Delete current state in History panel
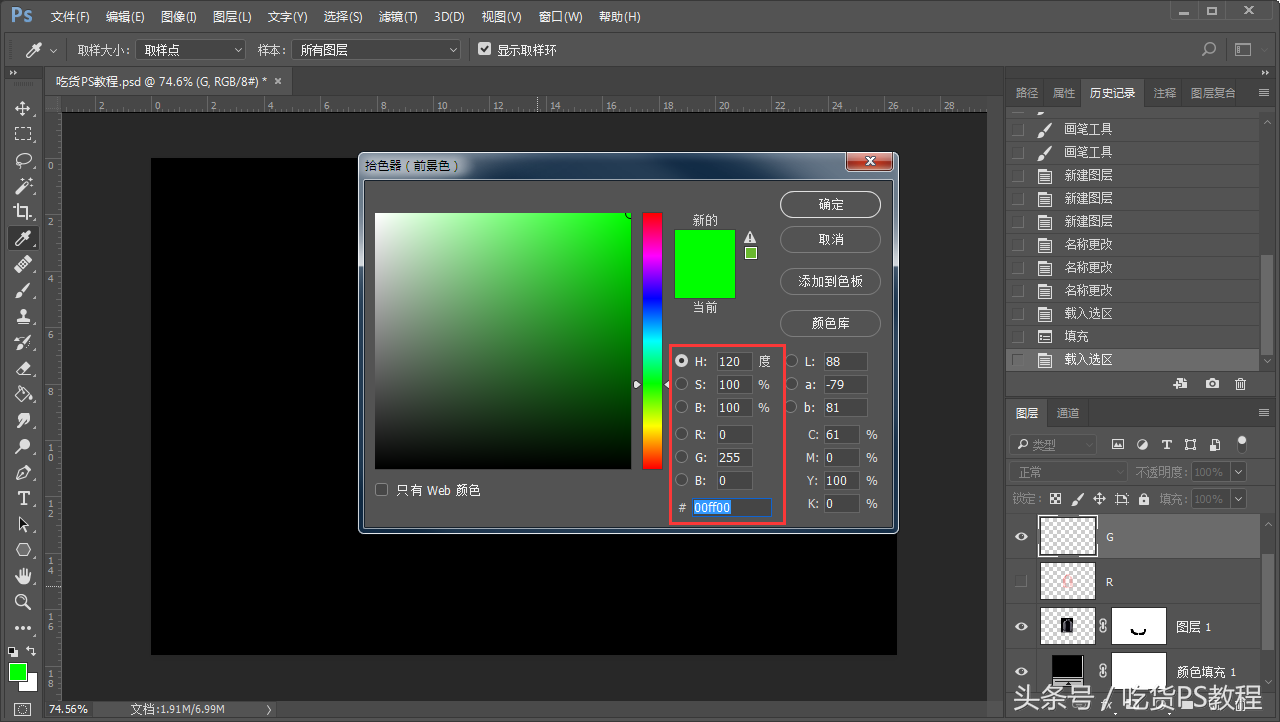This screenshot has height=722, width=1280. tap(1241, 384)
